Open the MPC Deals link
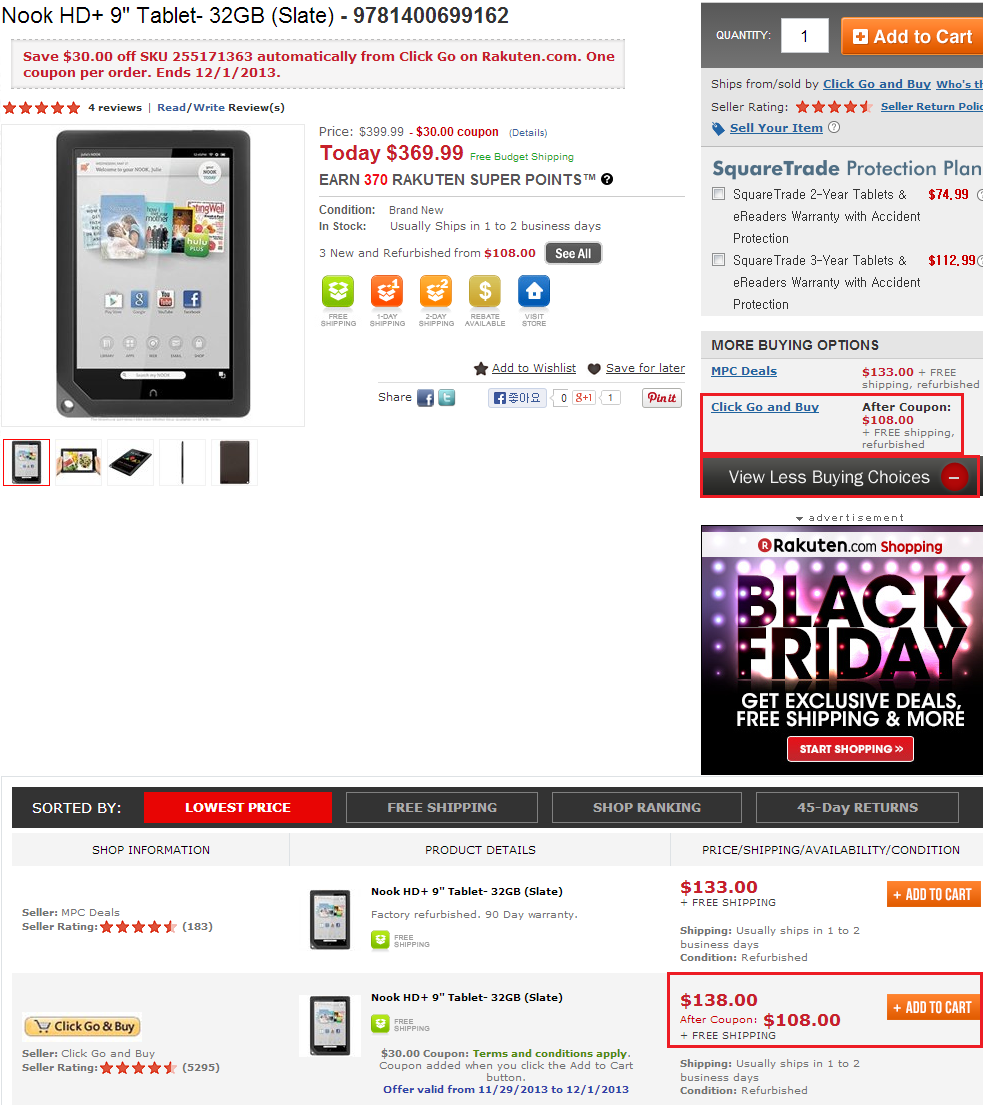Screen dimensions: 983x1105 point(744,371)
